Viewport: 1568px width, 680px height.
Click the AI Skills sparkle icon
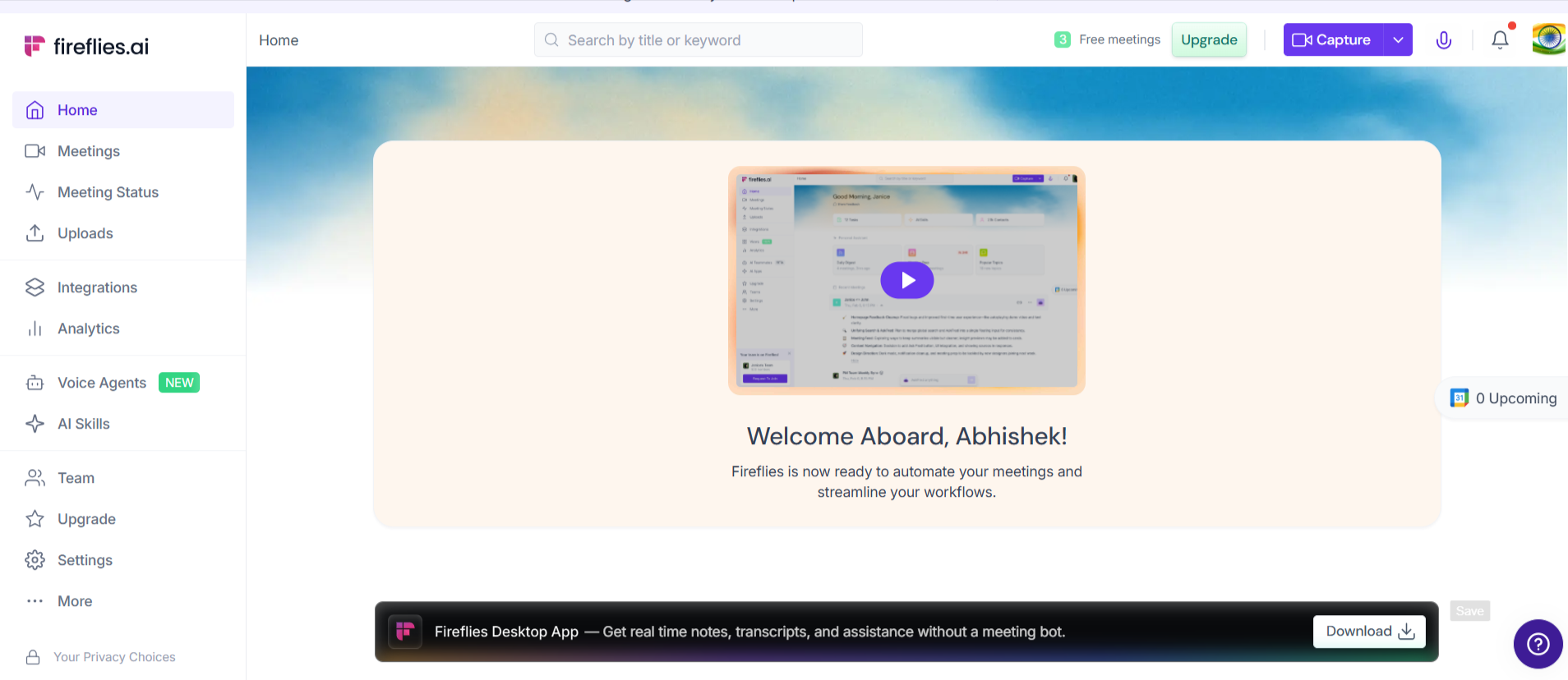35,424
